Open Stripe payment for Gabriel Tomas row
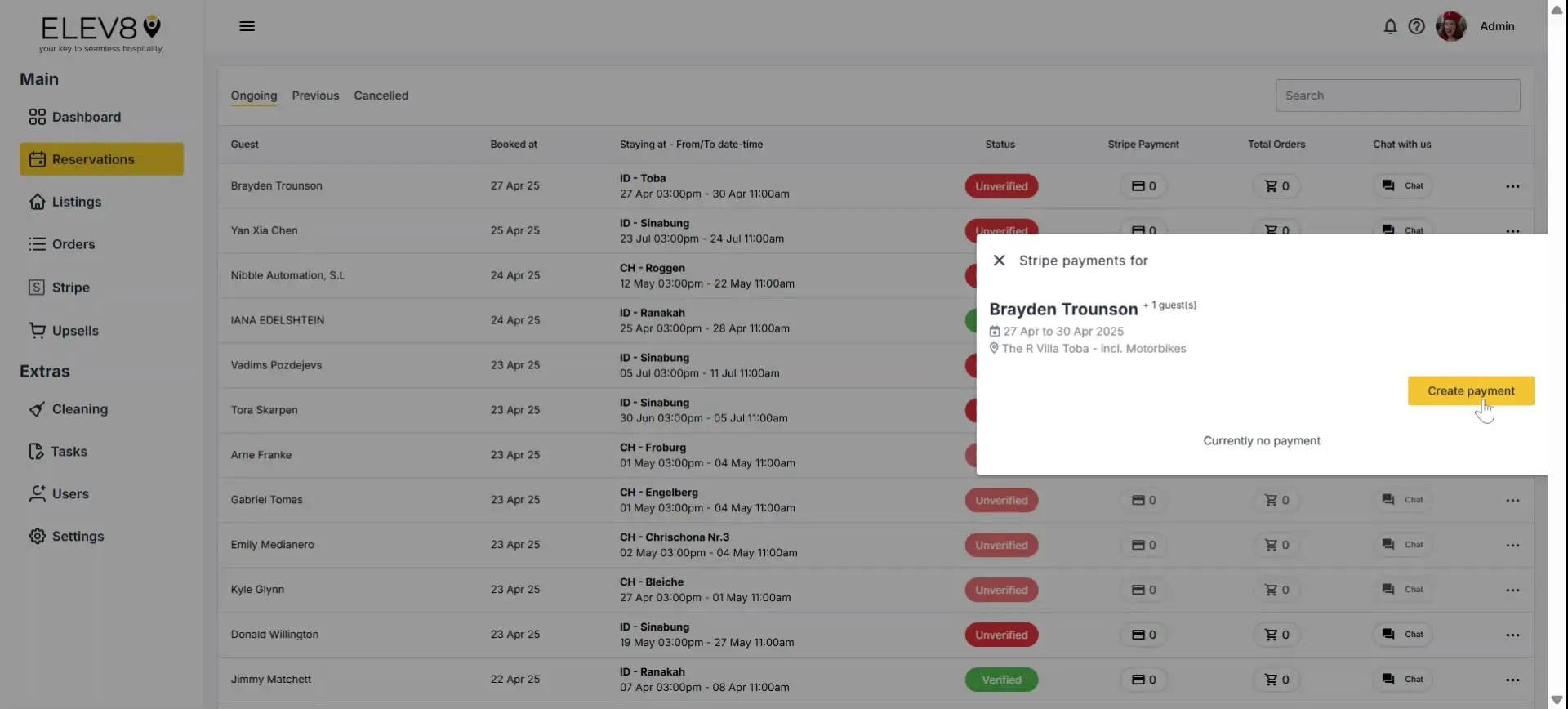The image size is (1568, 709). [x=1143, y=500]
